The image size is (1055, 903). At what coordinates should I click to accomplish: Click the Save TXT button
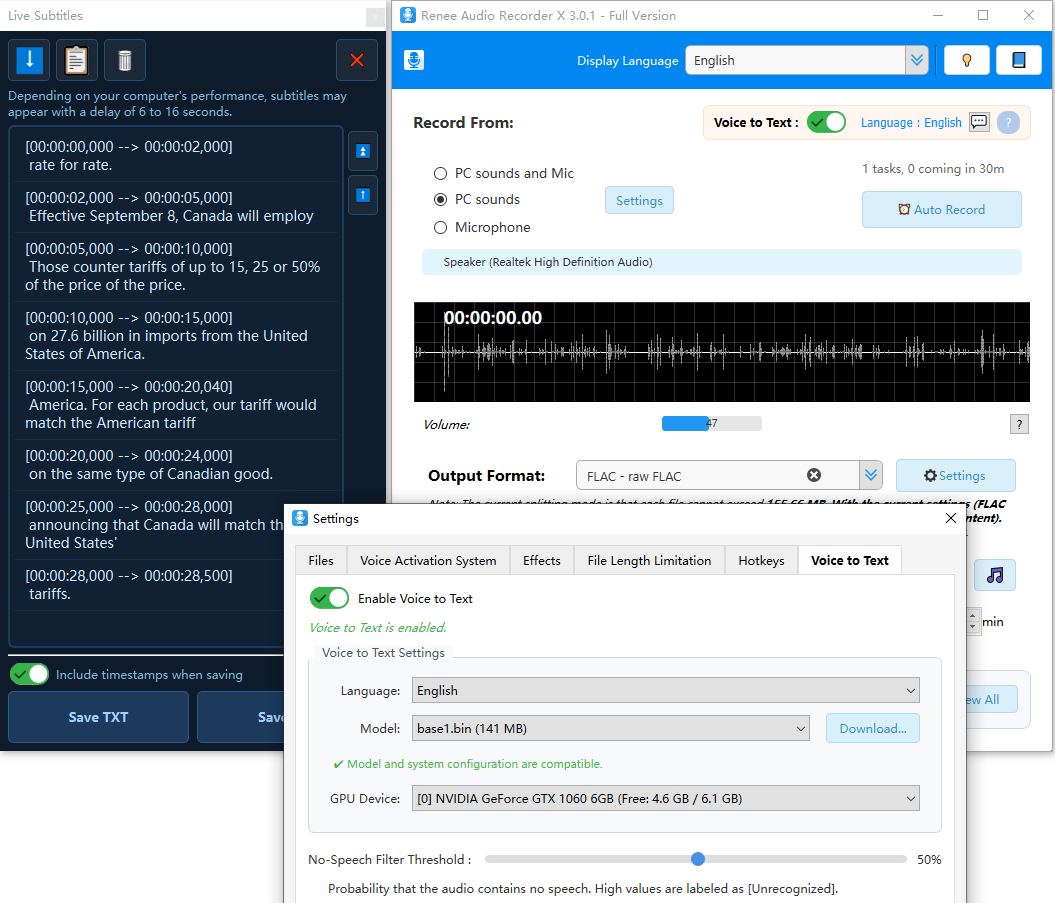pos(98,717)
